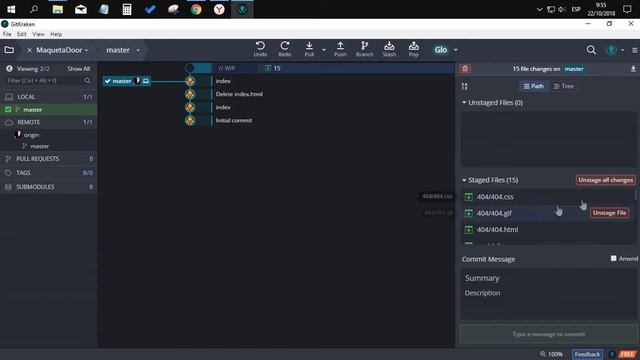Click Unstage File for 404/404.gif

(609, 213)
